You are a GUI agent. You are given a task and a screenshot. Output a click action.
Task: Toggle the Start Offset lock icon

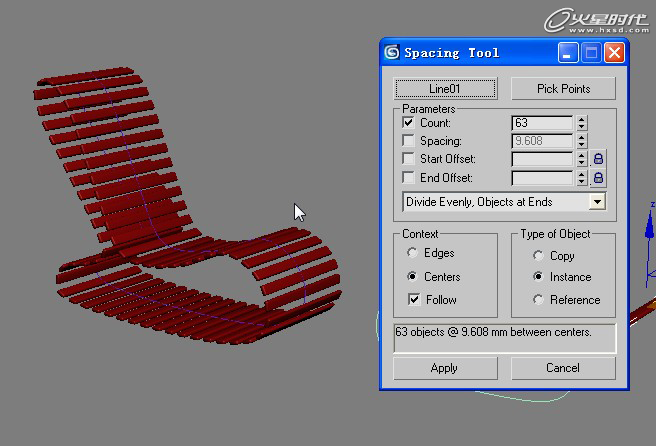599,159
